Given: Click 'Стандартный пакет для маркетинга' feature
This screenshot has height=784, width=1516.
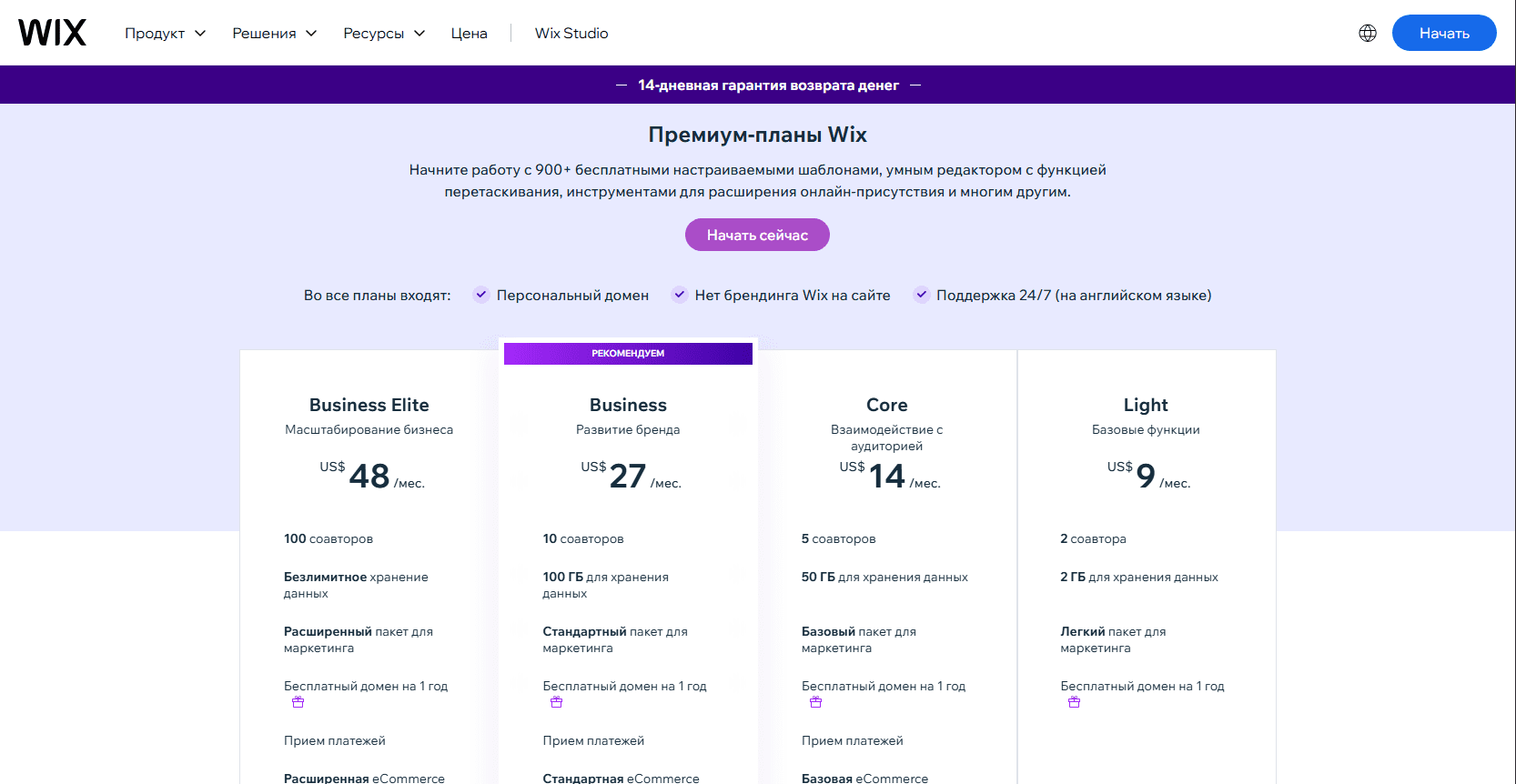Looking at the screenshot, I should tap(615, 639).
